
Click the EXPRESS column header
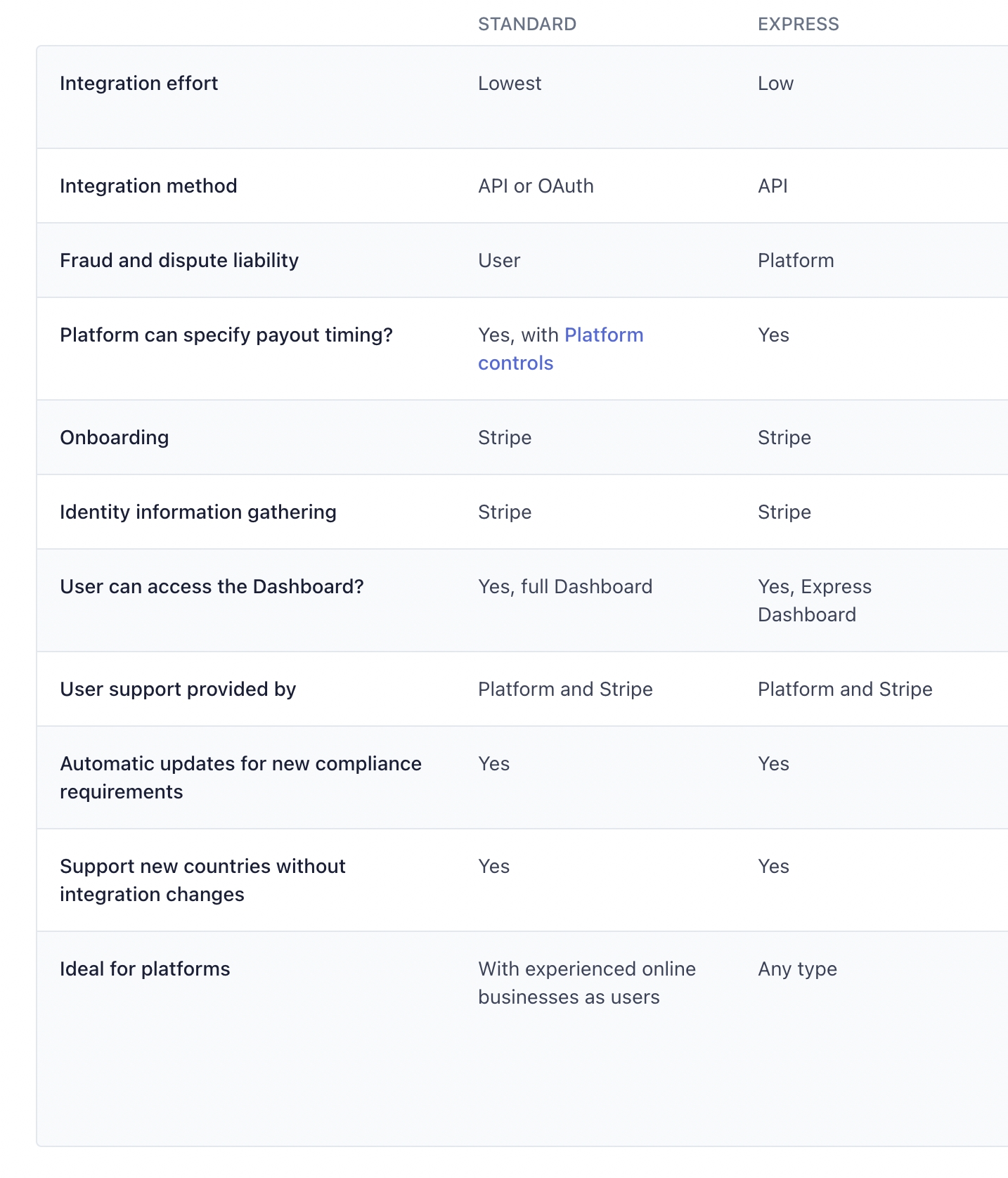(x=798, y=24)
